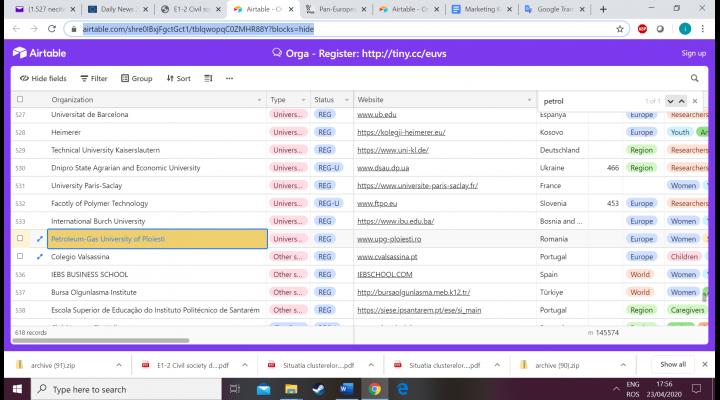Open archive (91).zip download options chevron

click(x=119, y=365)
